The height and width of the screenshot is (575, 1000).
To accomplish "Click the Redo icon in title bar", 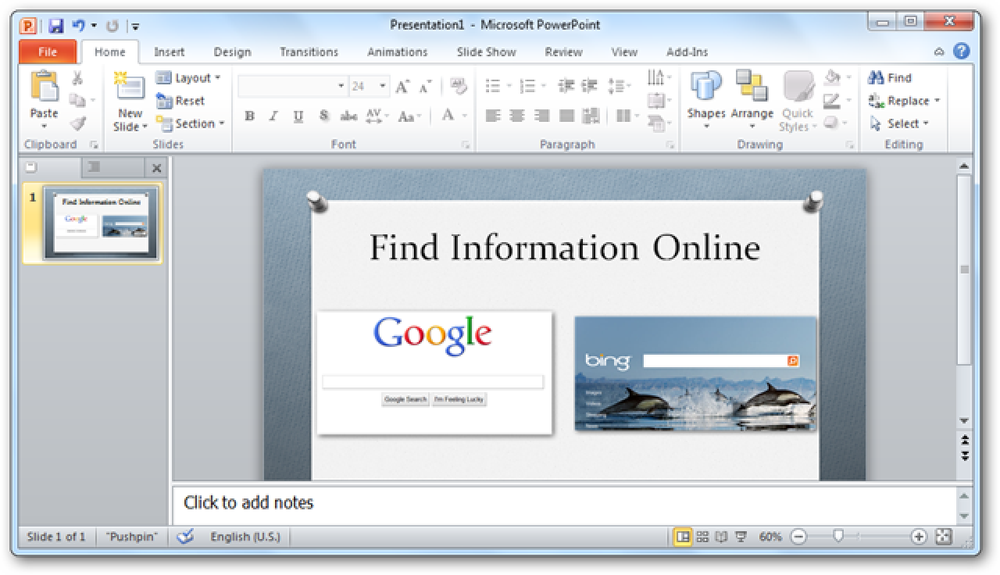I will click(x=112, y=25).
